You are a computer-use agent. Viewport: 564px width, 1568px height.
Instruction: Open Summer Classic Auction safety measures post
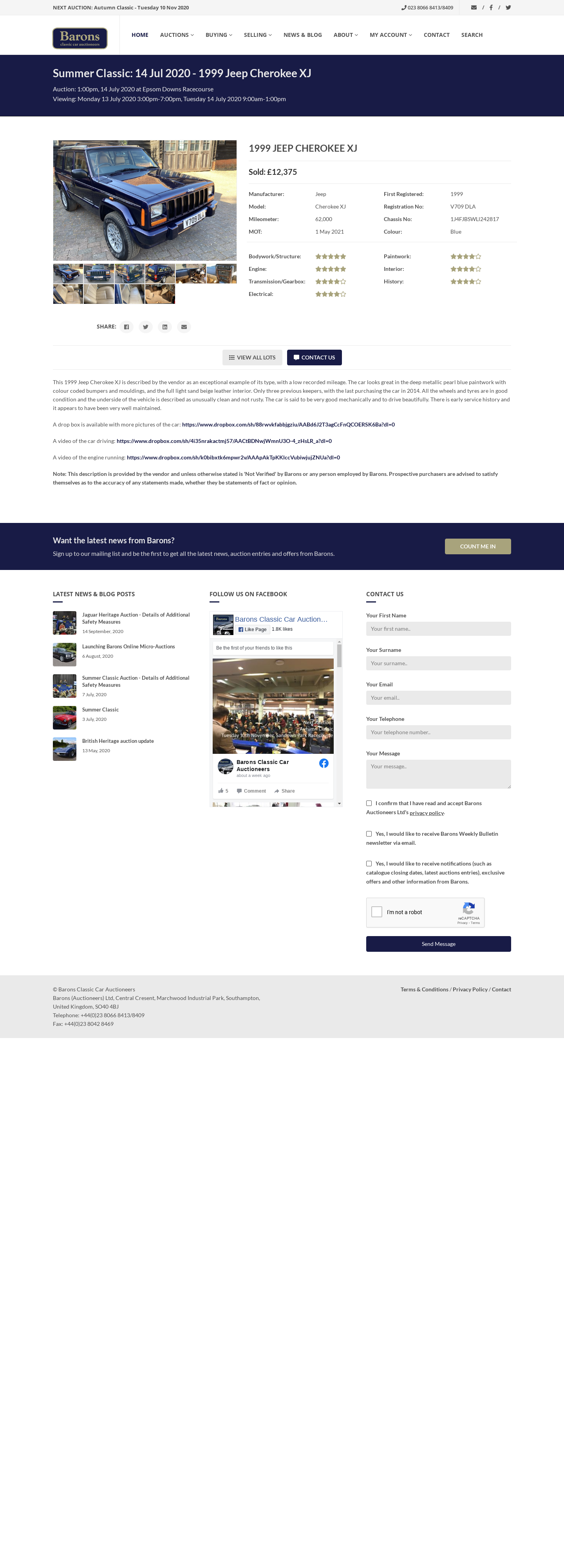pyautogui.click(x=136, y=681)
